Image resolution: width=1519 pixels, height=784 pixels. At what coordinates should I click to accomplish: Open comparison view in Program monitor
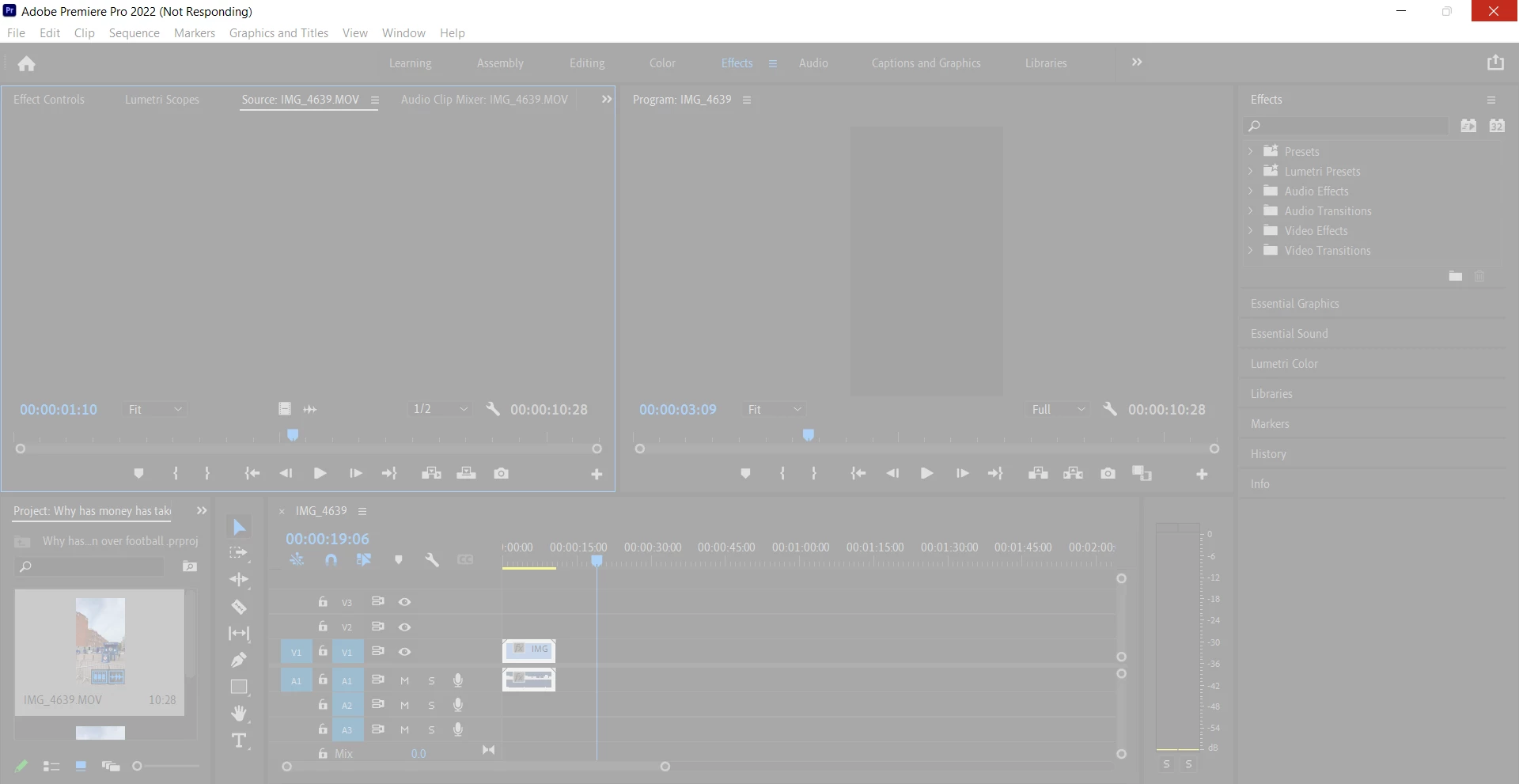pyautogui.click(x=1142, y=473)
